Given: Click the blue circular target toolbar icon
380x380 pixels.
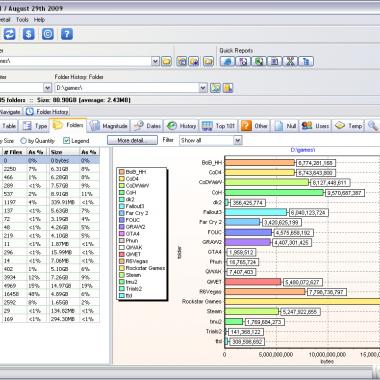Looking at the screenshot, I should click(48, 34).
